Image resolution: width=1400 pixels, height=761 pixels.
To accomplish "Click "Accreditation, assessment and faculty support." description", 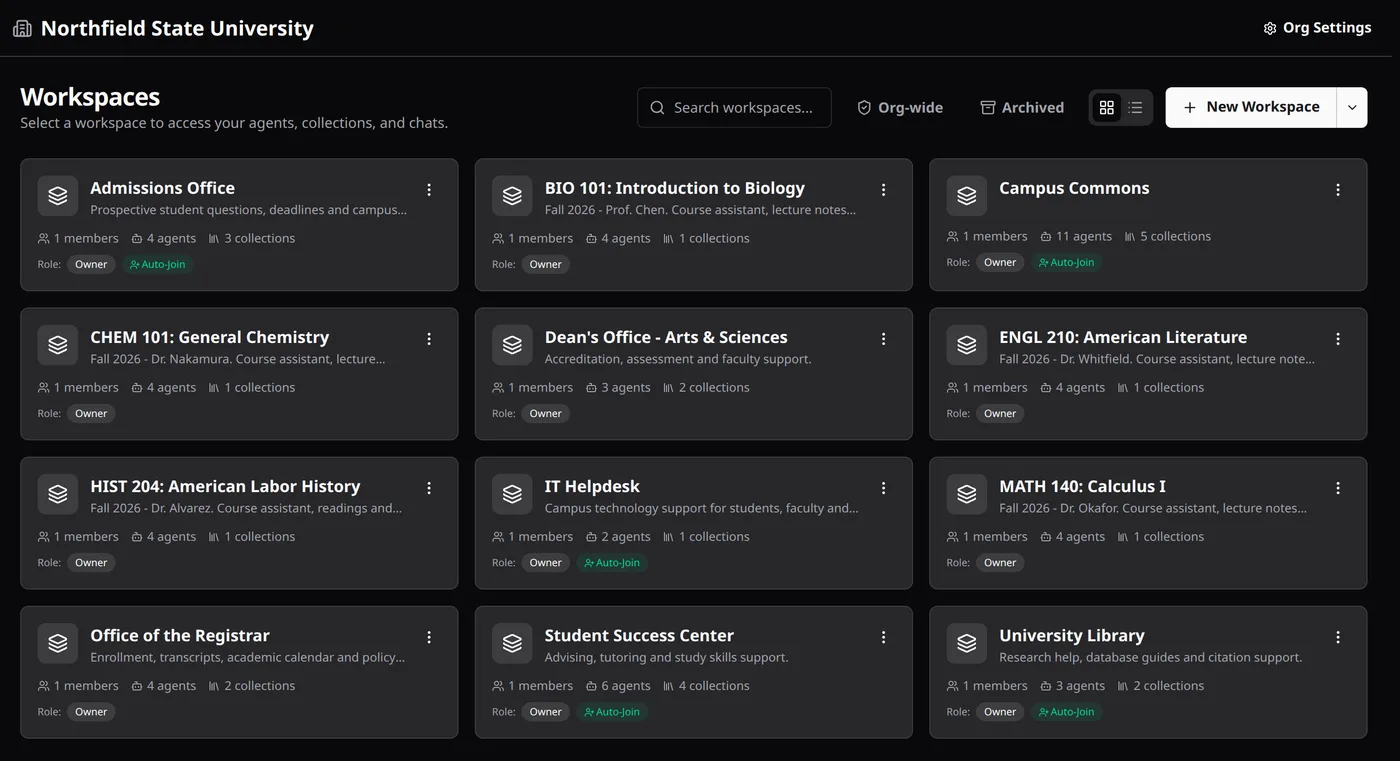I will [x=678, y=359].
